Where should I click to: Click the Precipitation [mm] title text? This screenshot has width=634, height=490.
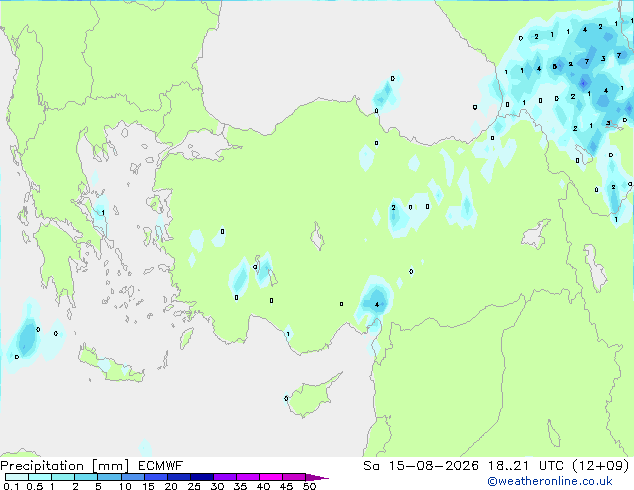65,466
